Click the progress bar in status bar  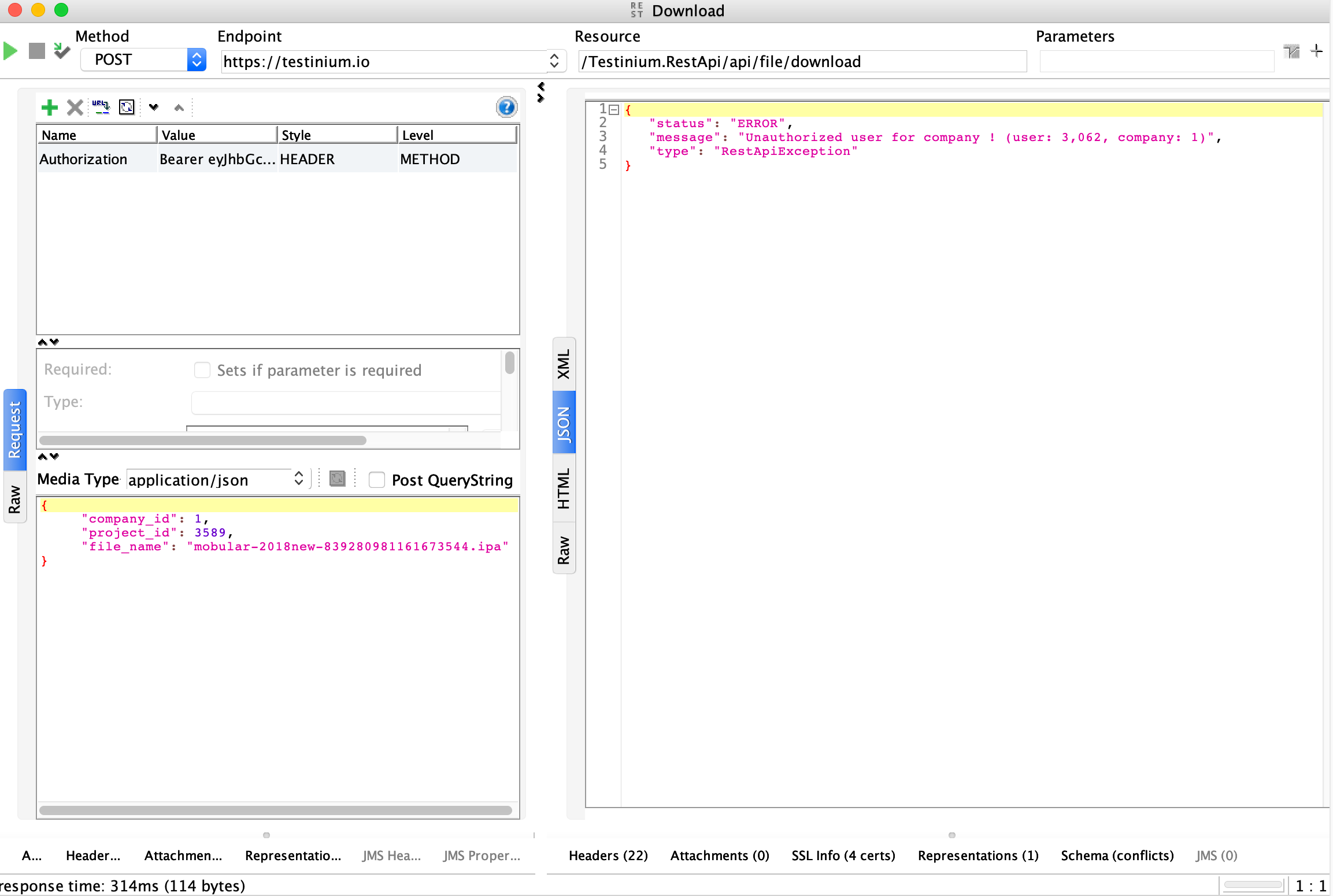click(1253, 885)
